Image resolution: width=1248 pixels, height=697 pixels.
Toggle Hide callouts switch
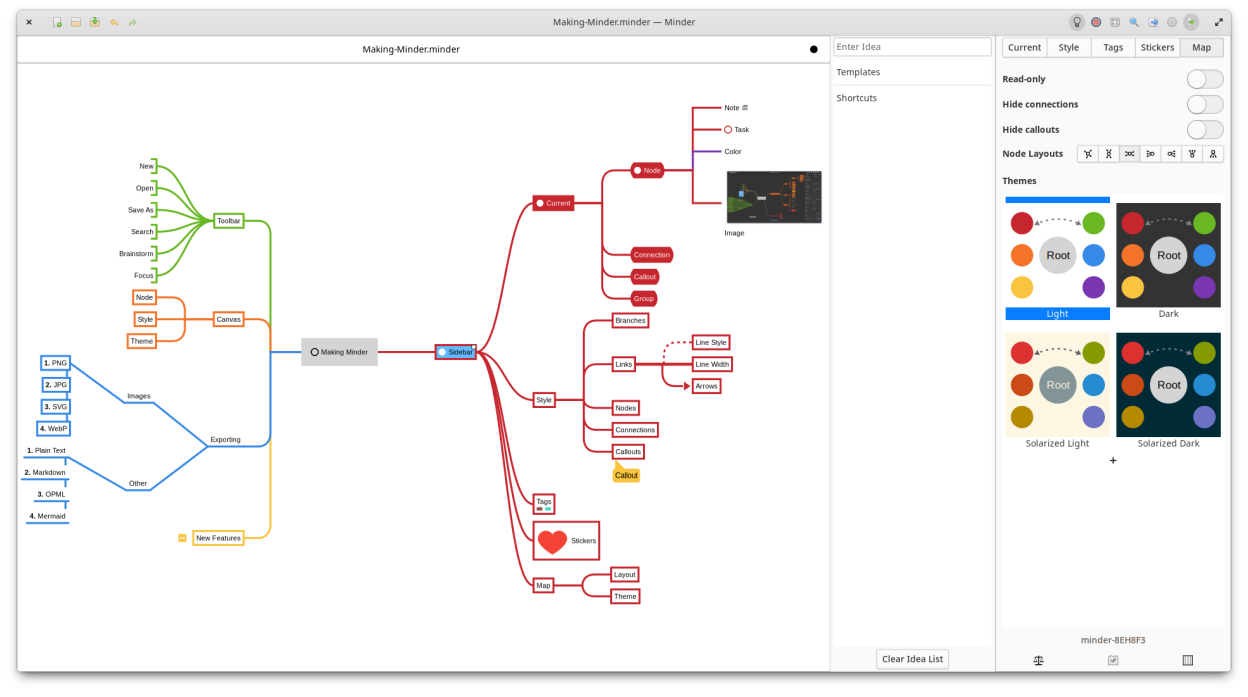coord(1204,129)
